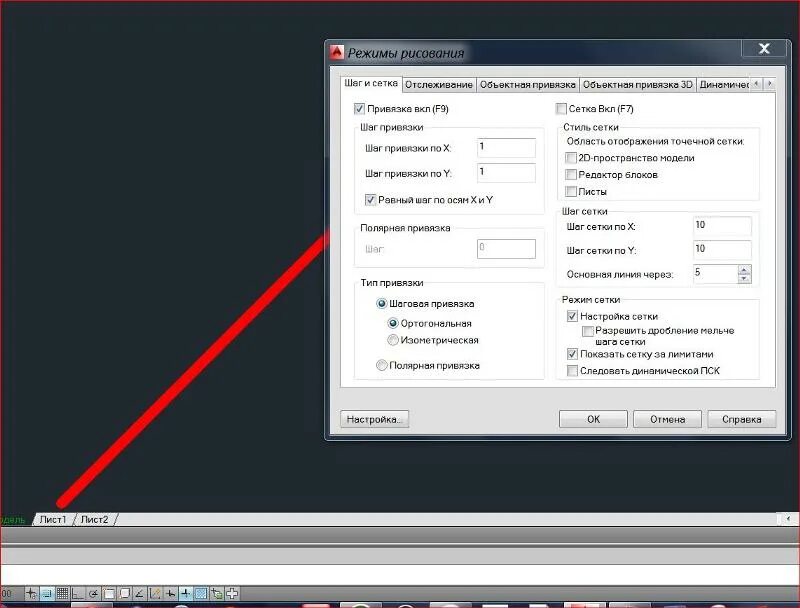
Task: Select Изометрическая snap type
Action: [393, 340]
